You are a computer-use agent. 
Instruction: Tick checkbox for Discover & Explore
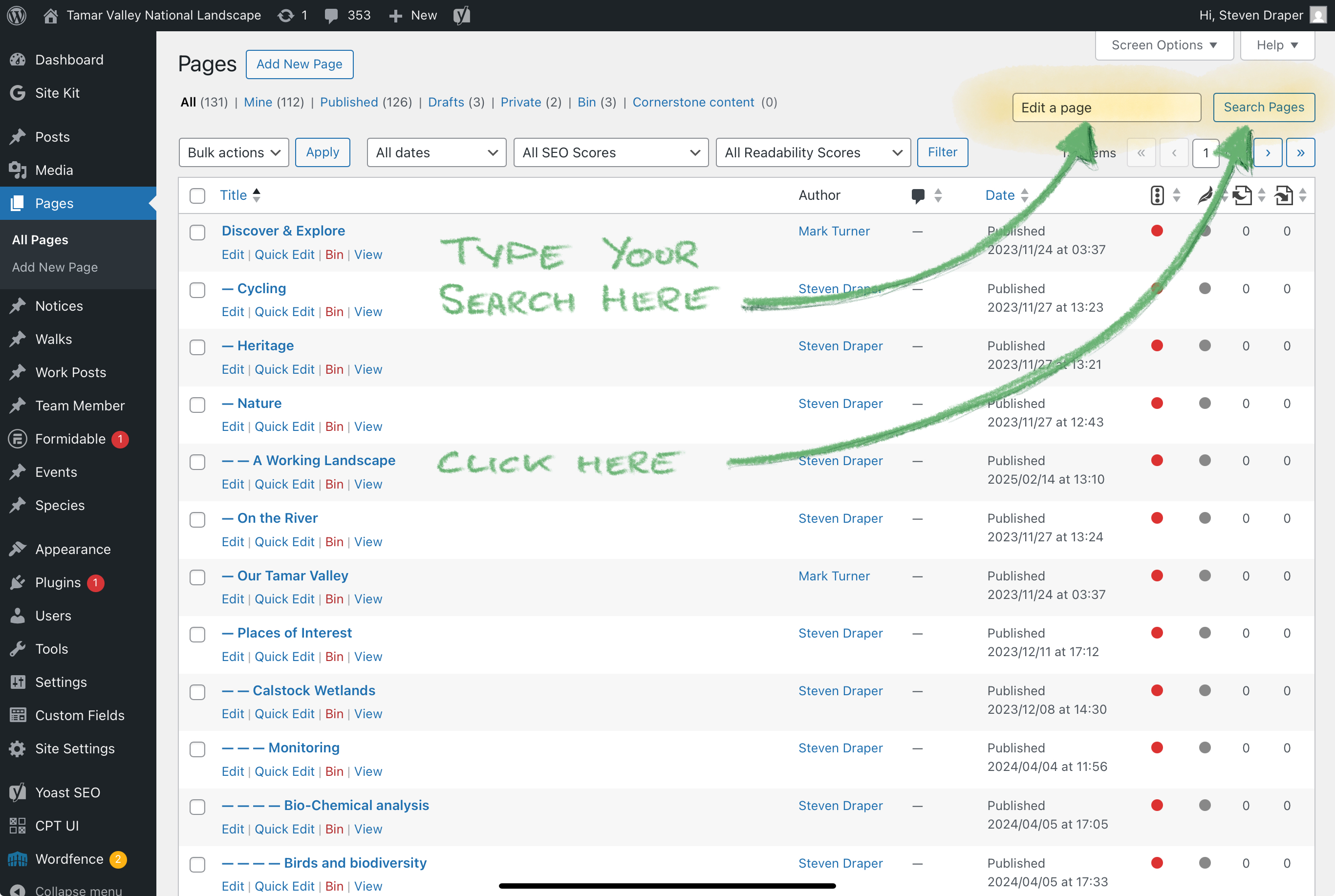pyautogui.click(x=197, y=232)
